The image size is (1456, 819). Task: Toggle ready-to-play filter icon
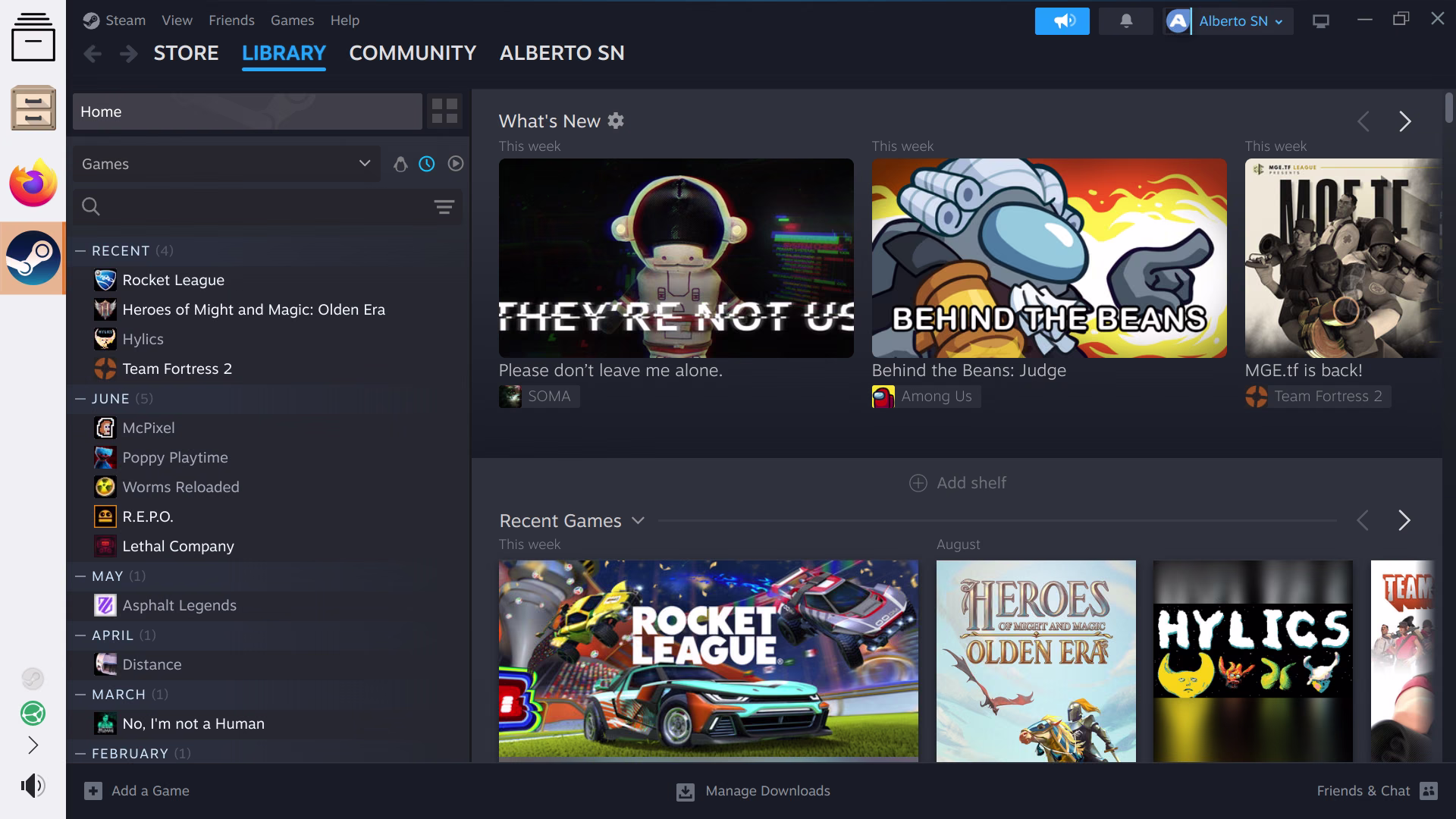point(455,164)
